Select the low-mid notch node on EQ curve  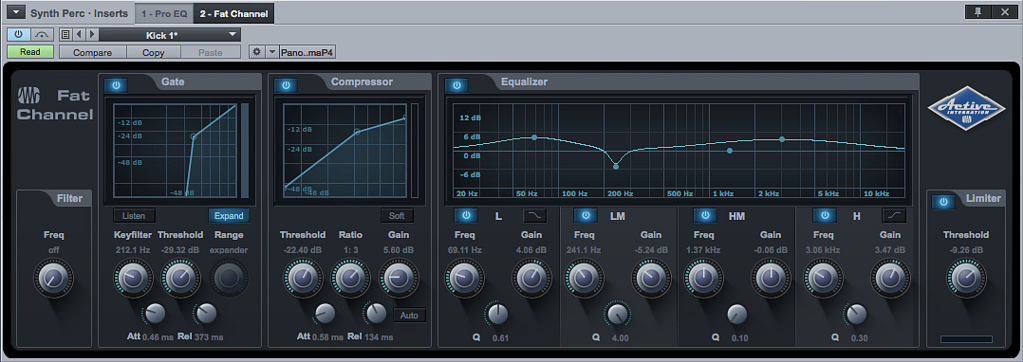click(616, 167)
